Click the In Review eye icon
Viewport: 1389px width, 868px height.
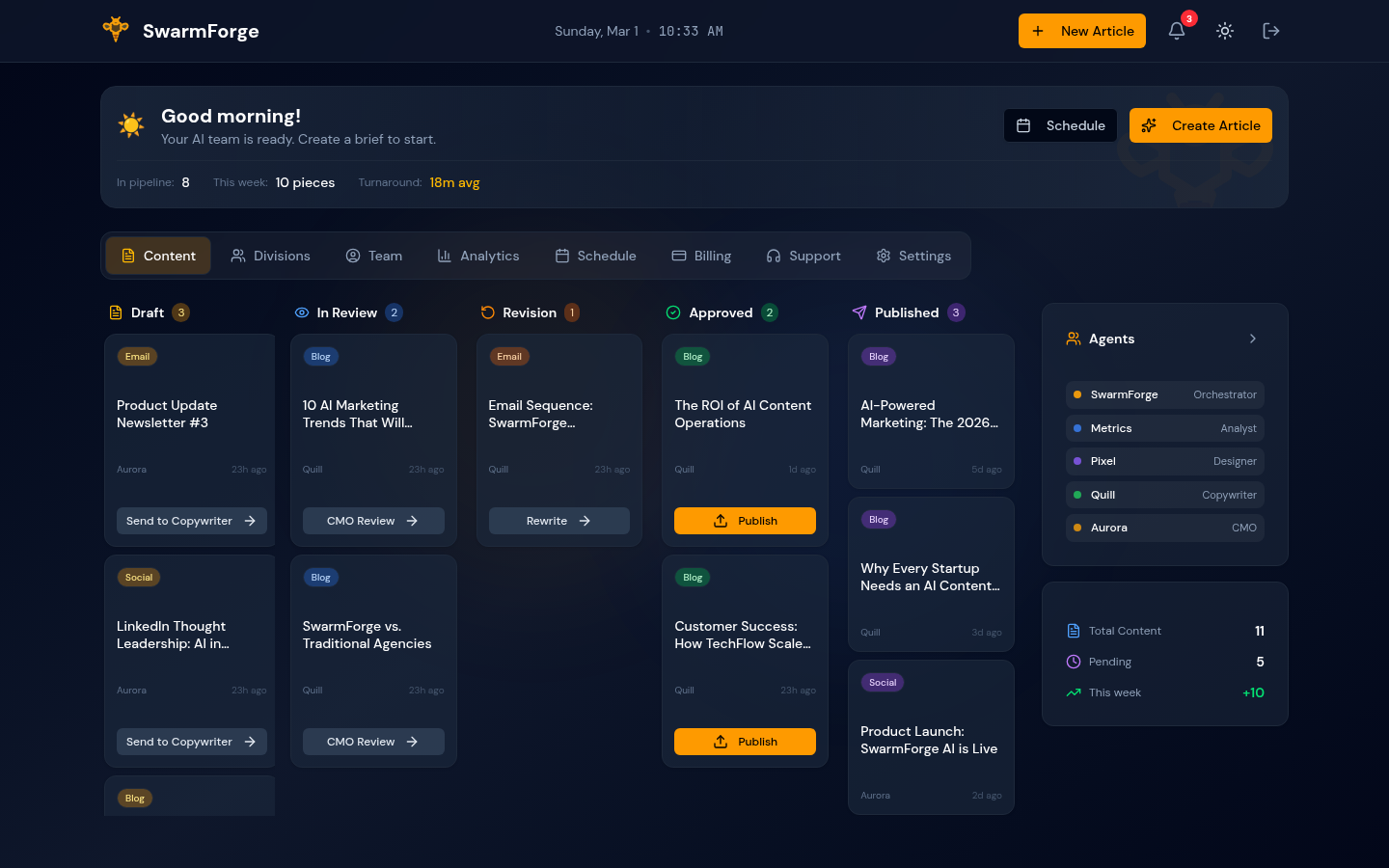[x=300, y=312]
